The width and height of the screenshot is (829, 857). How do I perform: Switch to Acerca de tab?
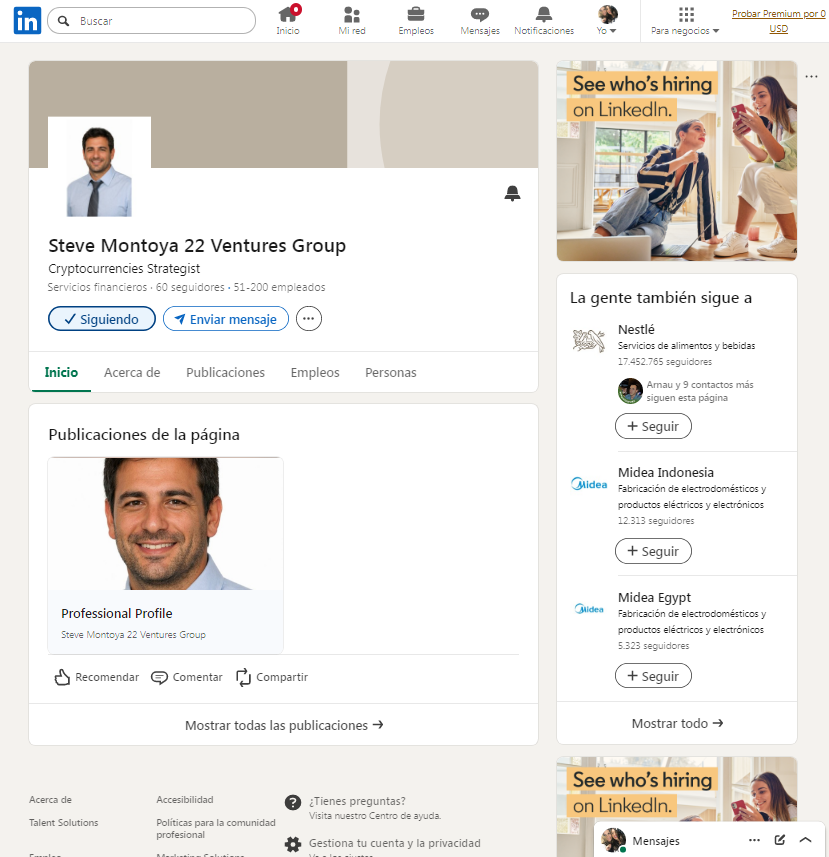pyautogui.click(x=132, y=372)
